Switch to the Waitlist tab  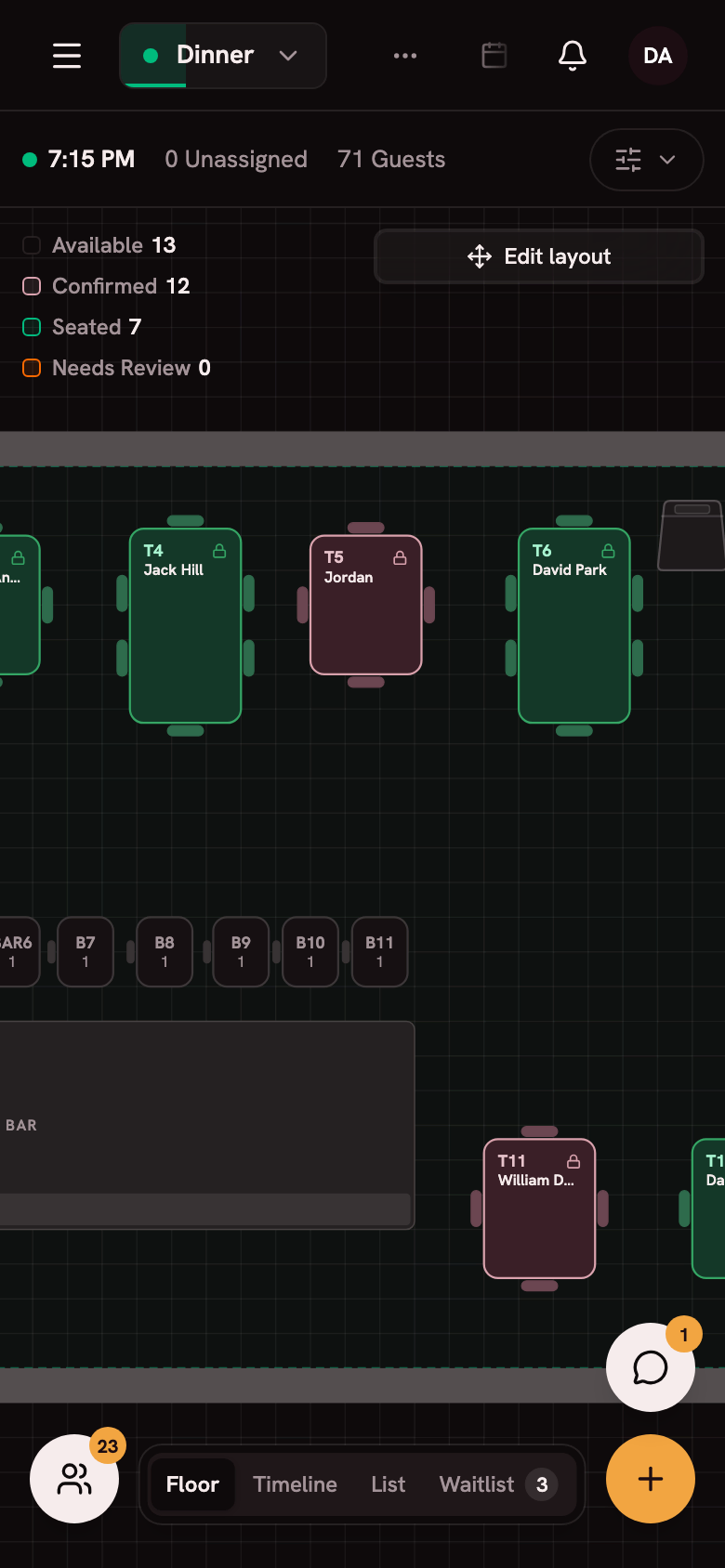(498, 1484)
